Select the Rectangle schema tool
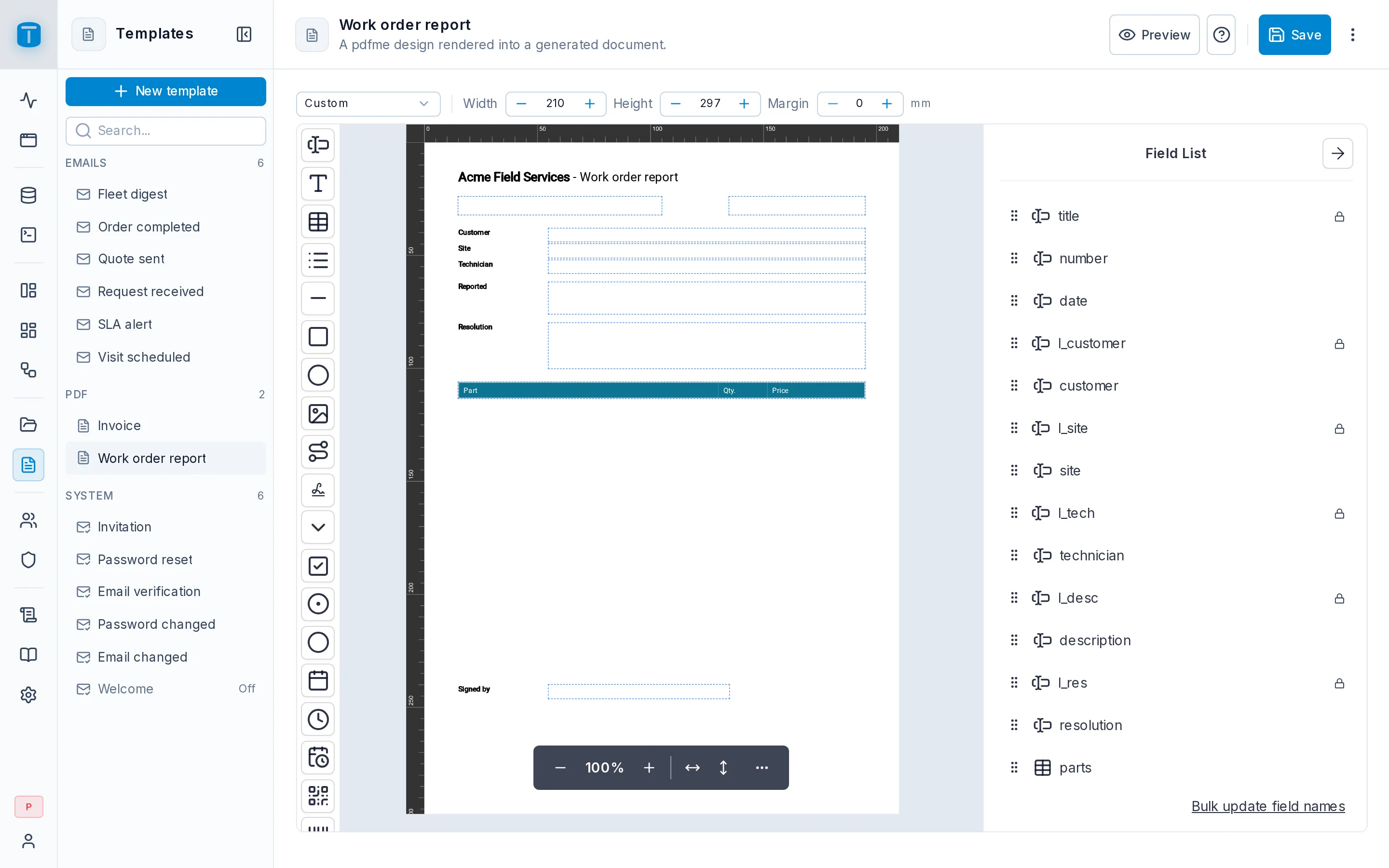 click(318, 337)
